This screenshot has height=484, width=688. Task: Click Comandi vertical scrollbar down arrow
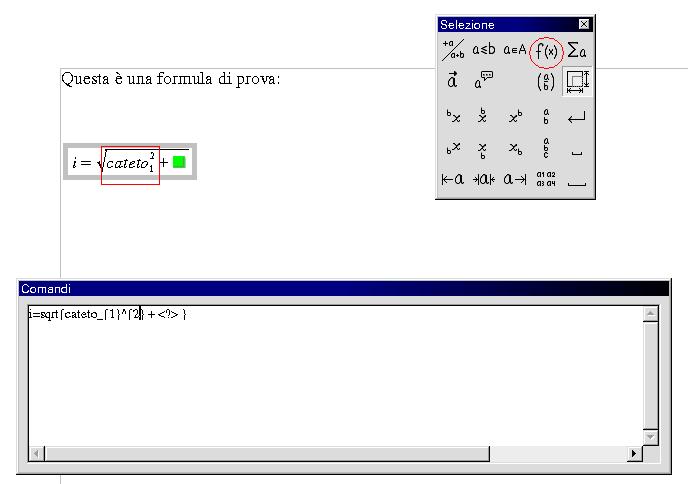[x=651, y=437]
